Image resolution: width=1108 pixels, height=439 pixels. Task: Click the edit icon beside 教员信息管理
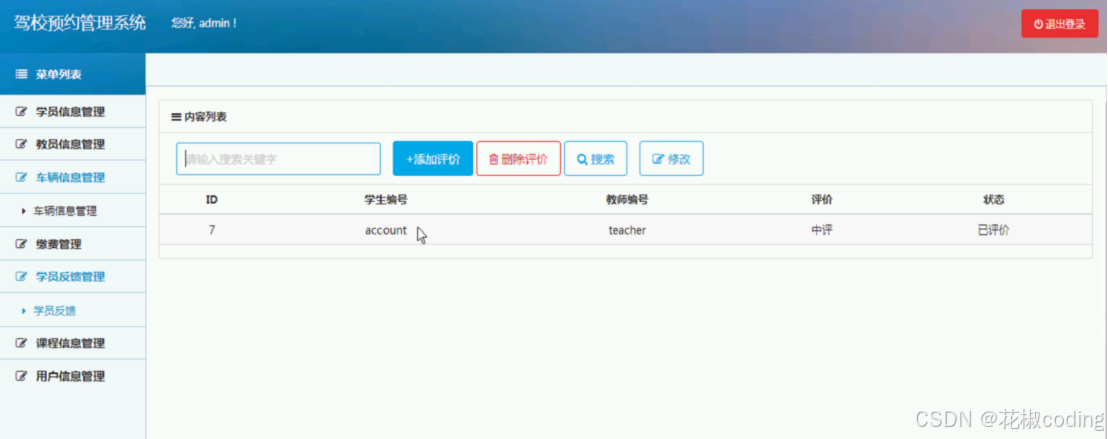tap(21, 144)
